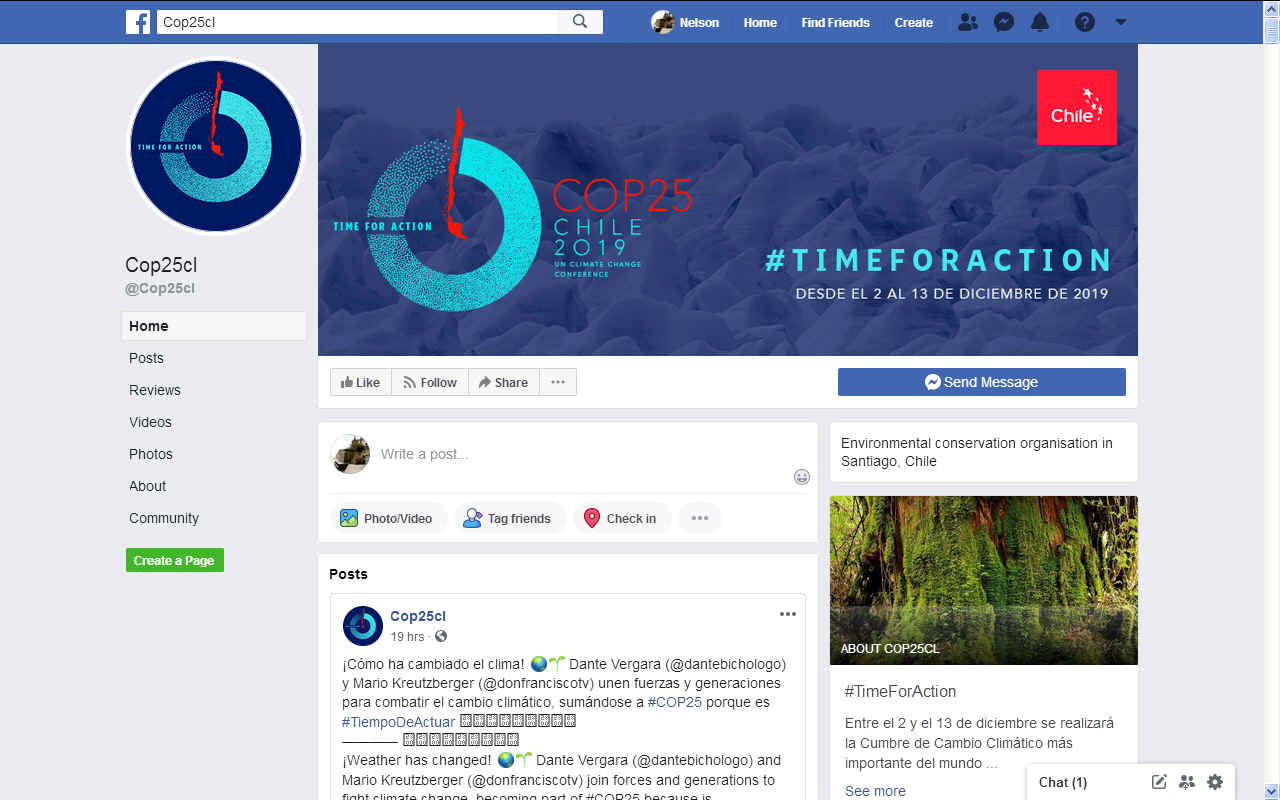Add Photo/Video to post
Screen dimensions: 1280x800
click(387, 518)
